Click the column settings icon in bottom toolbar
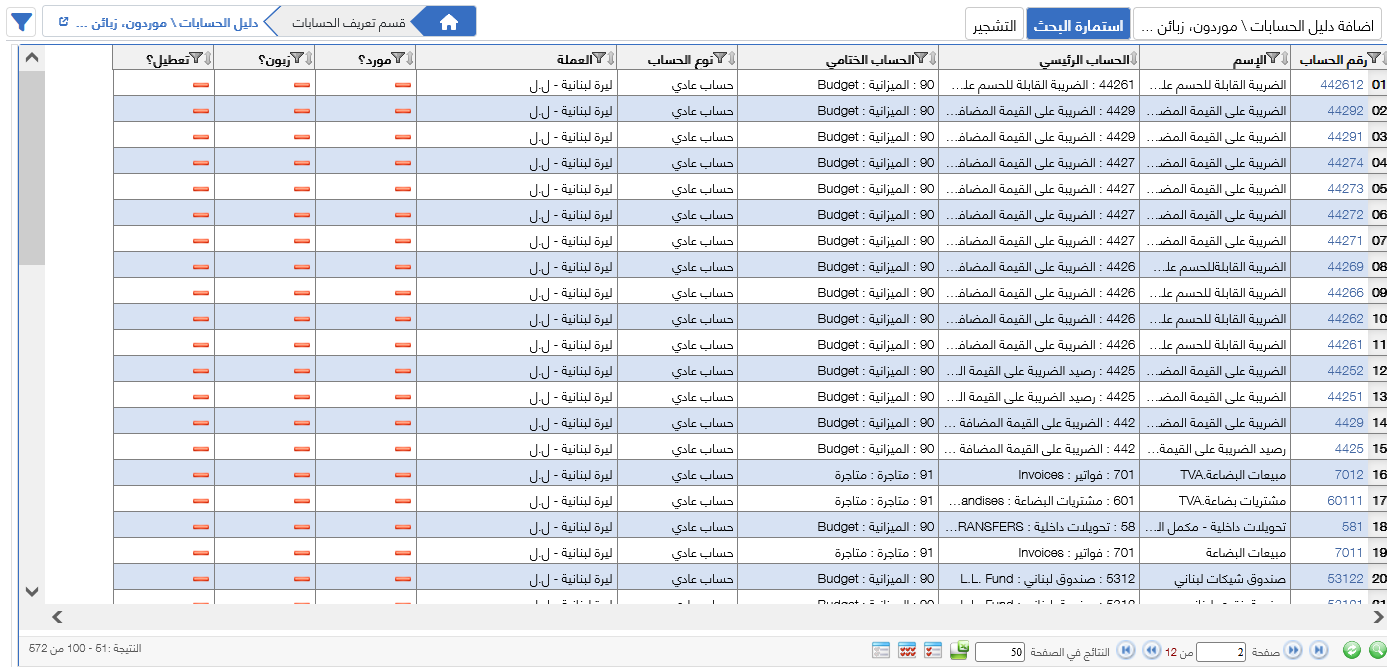 tap(879, 648)
